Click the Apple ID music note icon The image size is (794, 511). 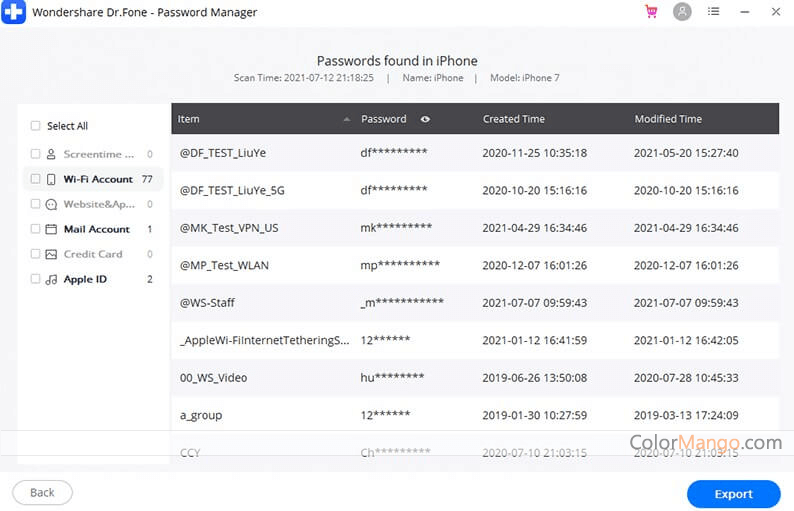tap(51, 279)
